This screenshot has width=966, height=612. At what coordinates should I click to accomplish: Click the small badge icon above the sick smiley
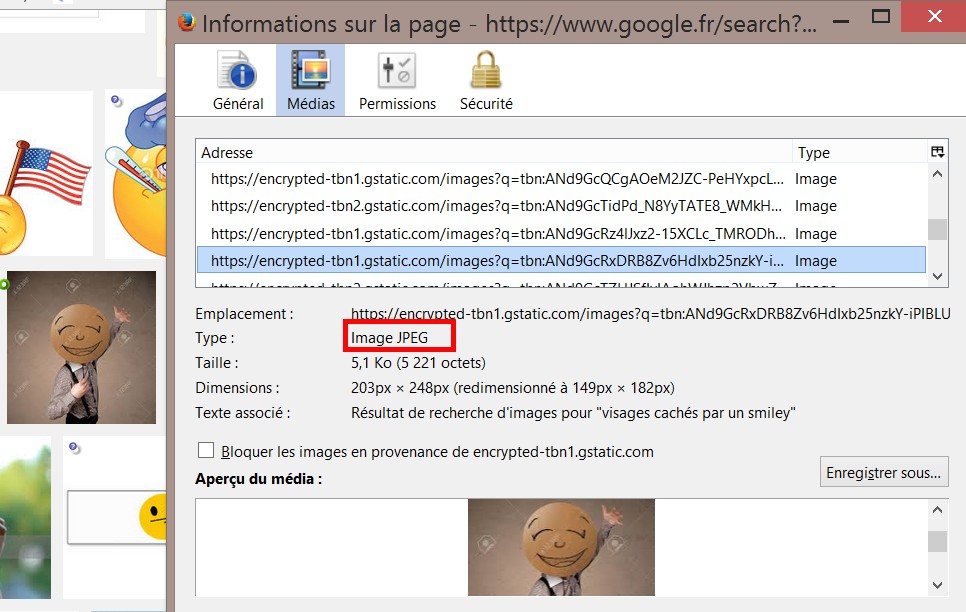click(116, 100)
